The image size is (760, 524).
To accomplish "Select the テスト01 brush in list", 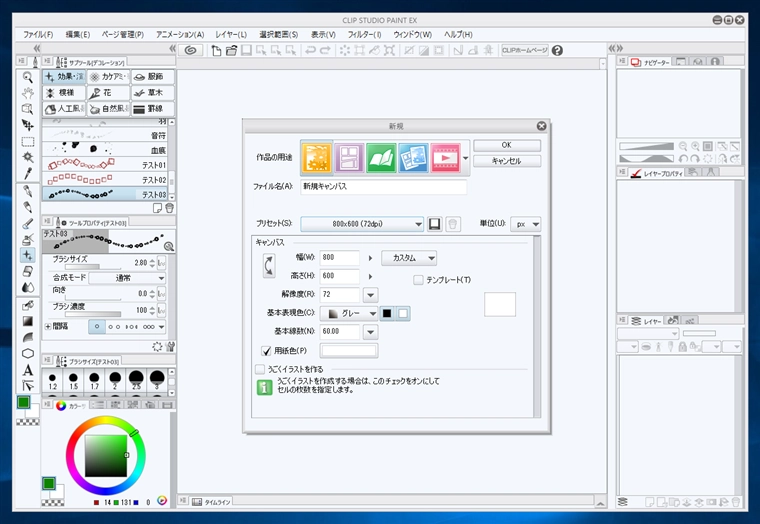I will point(105,165).
